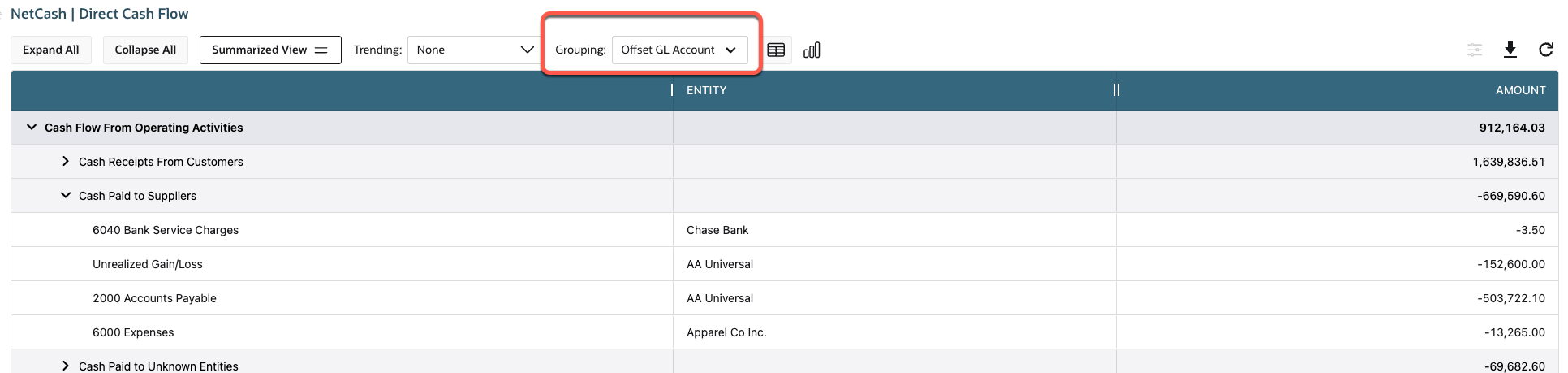Viewport: 1568px width, 373px height.
Task: Click the AMOUNT column header
Action: (x=1520, y=90)
